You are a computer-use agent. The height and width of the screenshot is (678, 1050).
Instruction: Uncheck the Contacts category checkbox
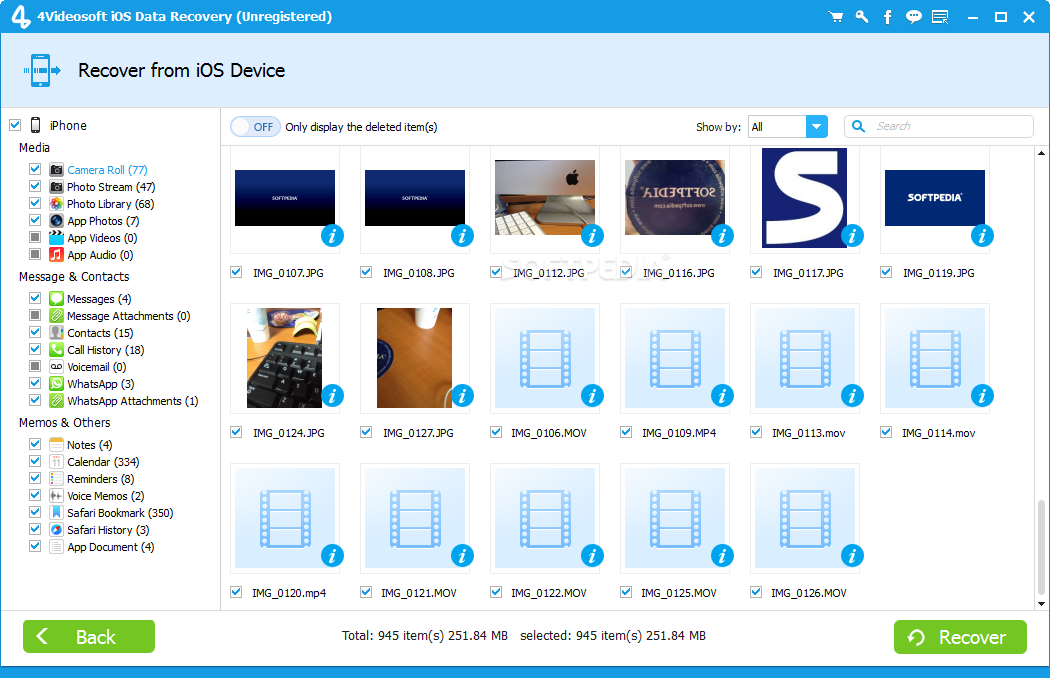point(35,332)
